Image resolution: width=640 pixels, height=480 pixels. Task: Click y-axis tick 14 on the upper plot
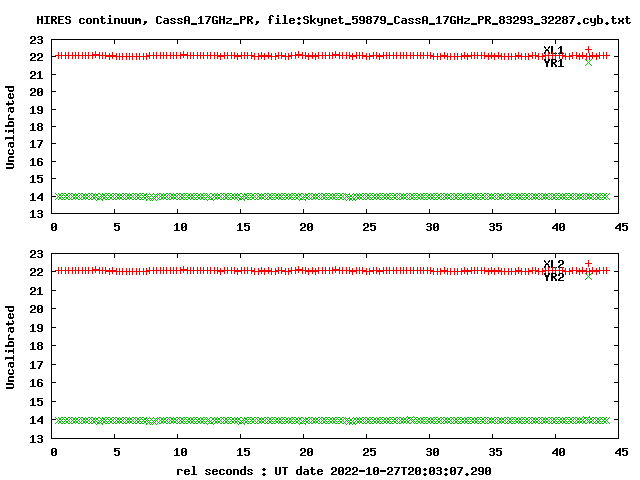[x=36, y=197]
